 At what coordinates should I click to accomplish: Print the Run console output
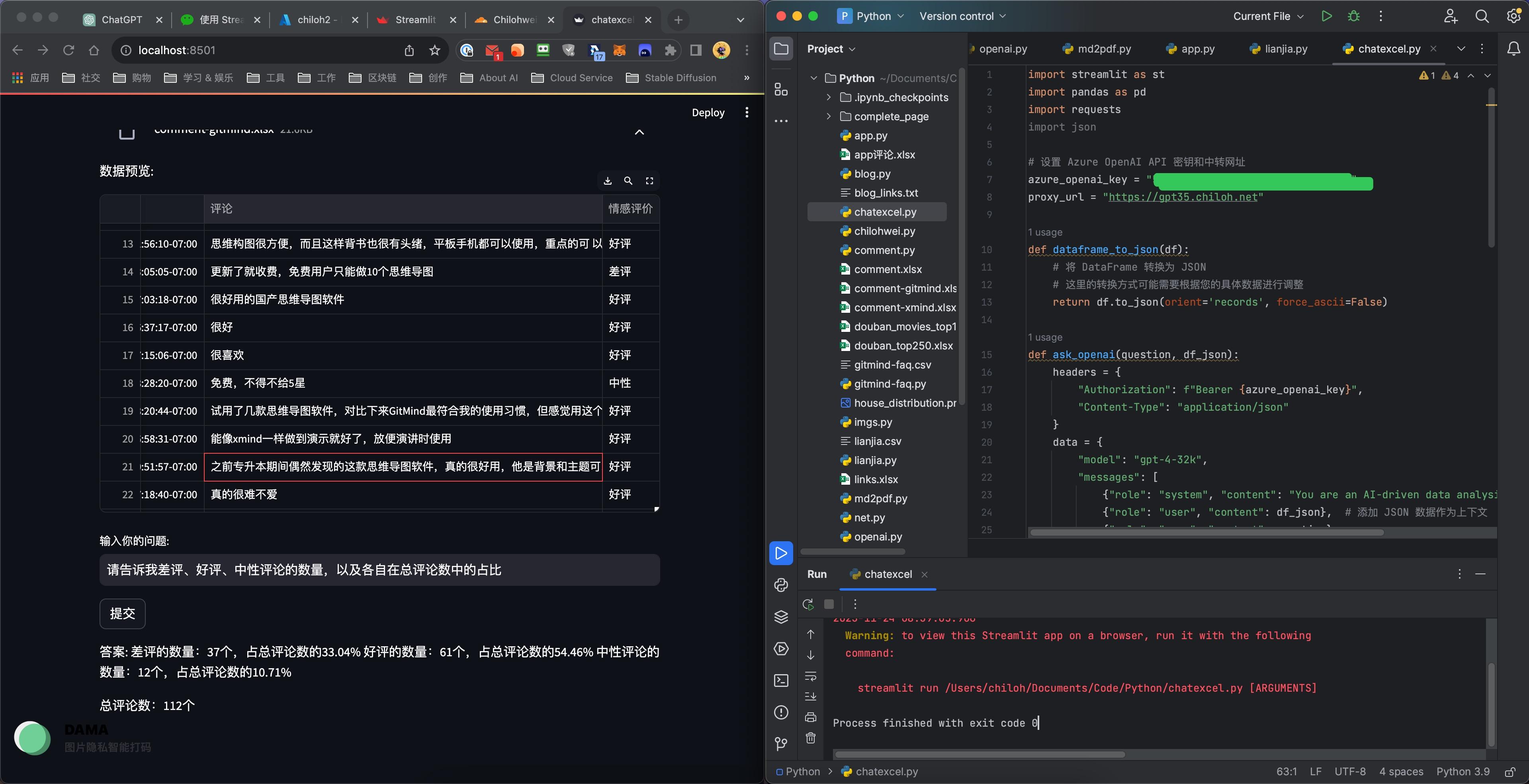pyautogui.click(x=811, y=718)
